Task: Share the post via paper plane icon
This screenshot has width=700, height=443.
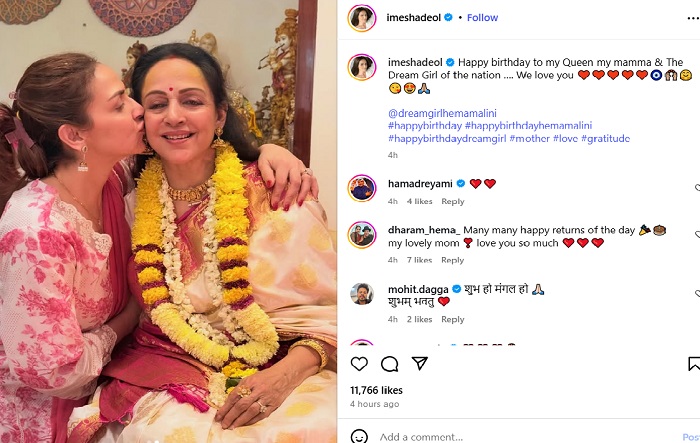Action: [421, 364]
